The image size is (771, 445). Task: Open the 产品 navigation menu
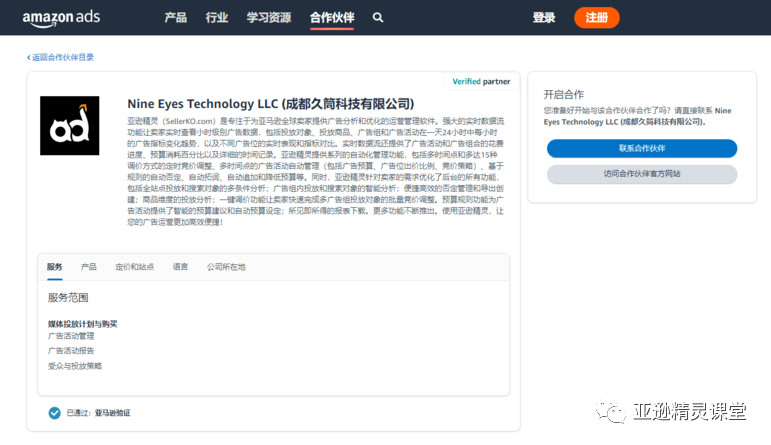tap(175, 18)
